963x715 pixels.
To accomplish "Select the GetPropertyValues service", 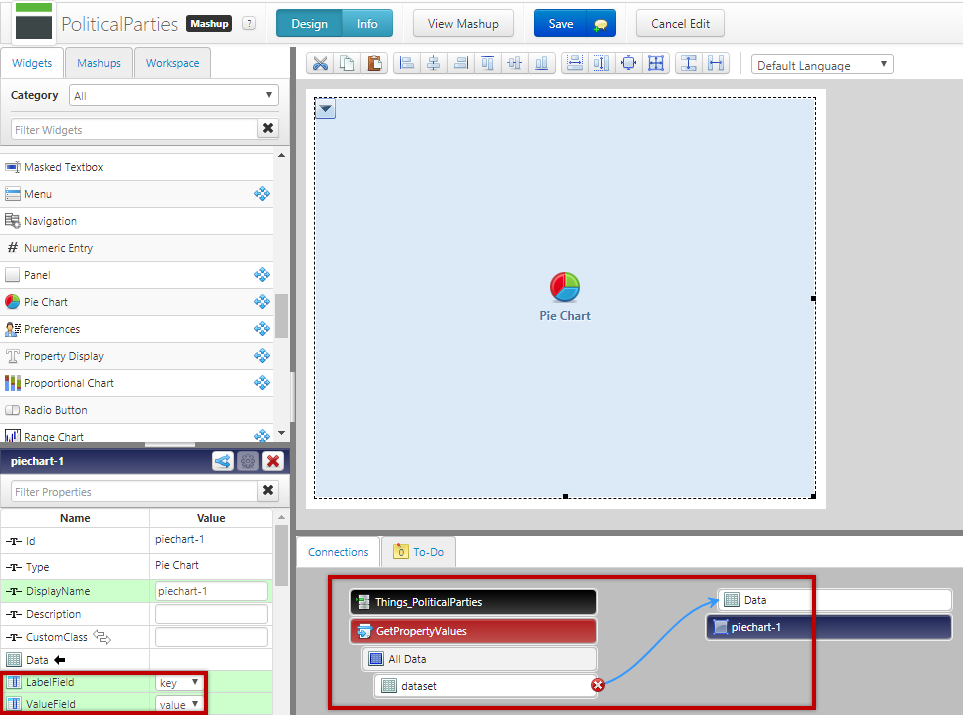I will click(x=473, y=631).
